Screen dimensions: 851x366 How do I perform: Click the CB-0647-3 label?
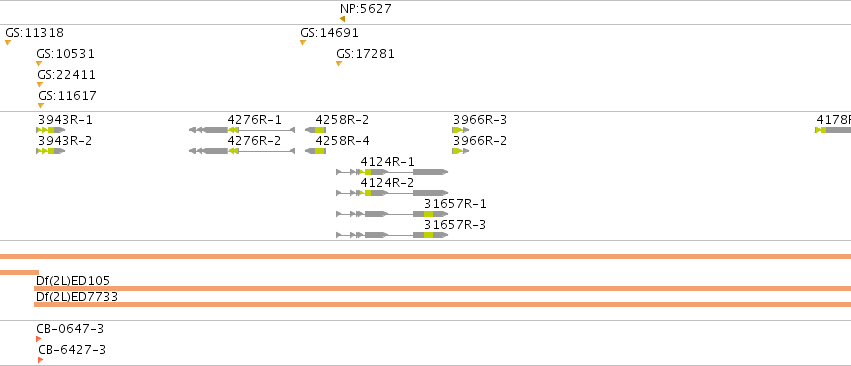click(70, 329)
